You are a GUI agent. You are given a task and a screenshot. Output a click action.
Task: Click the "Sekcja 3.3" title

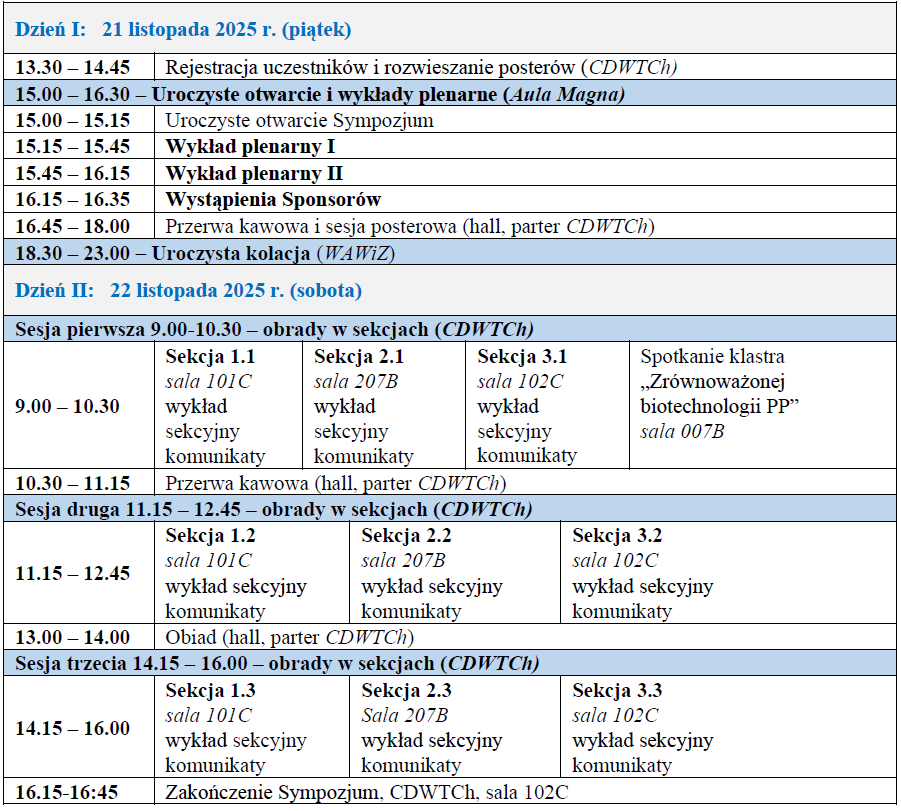point(617,690)
